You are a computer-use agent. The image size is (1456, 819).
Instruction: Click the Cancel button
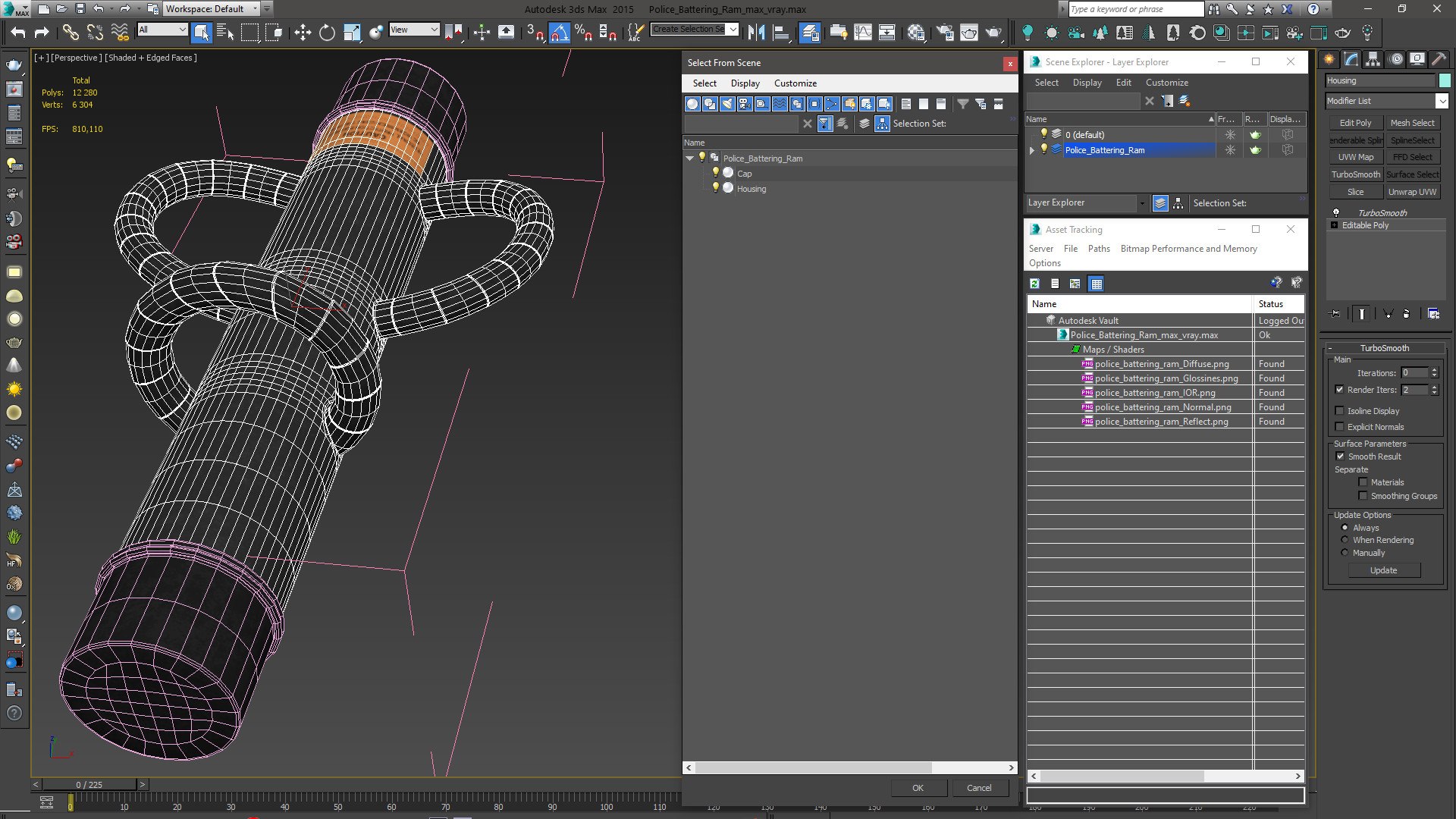point(978,788)
